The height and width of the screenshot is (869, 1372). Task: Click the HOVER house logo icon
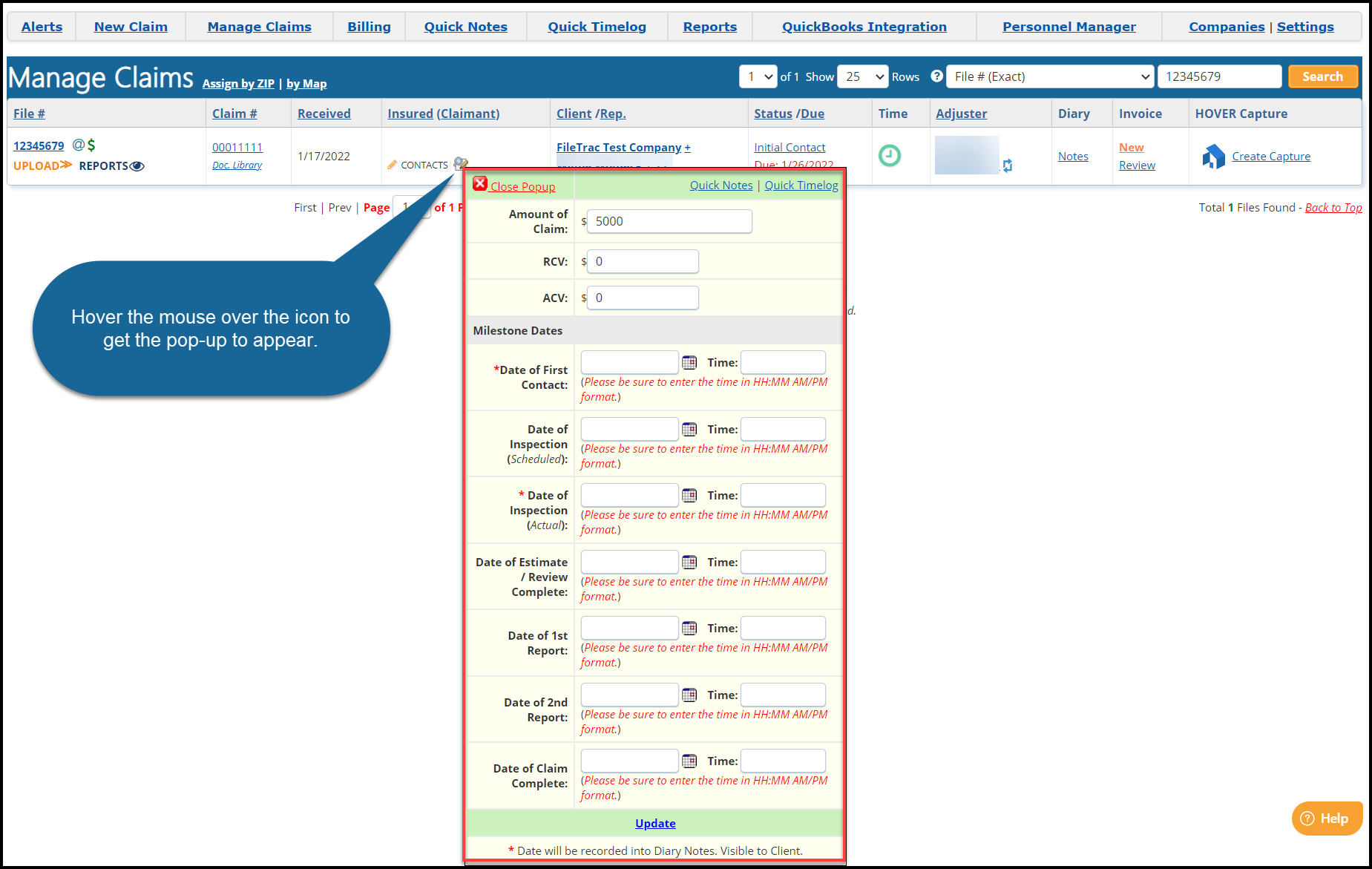[x=1213, y=156]
